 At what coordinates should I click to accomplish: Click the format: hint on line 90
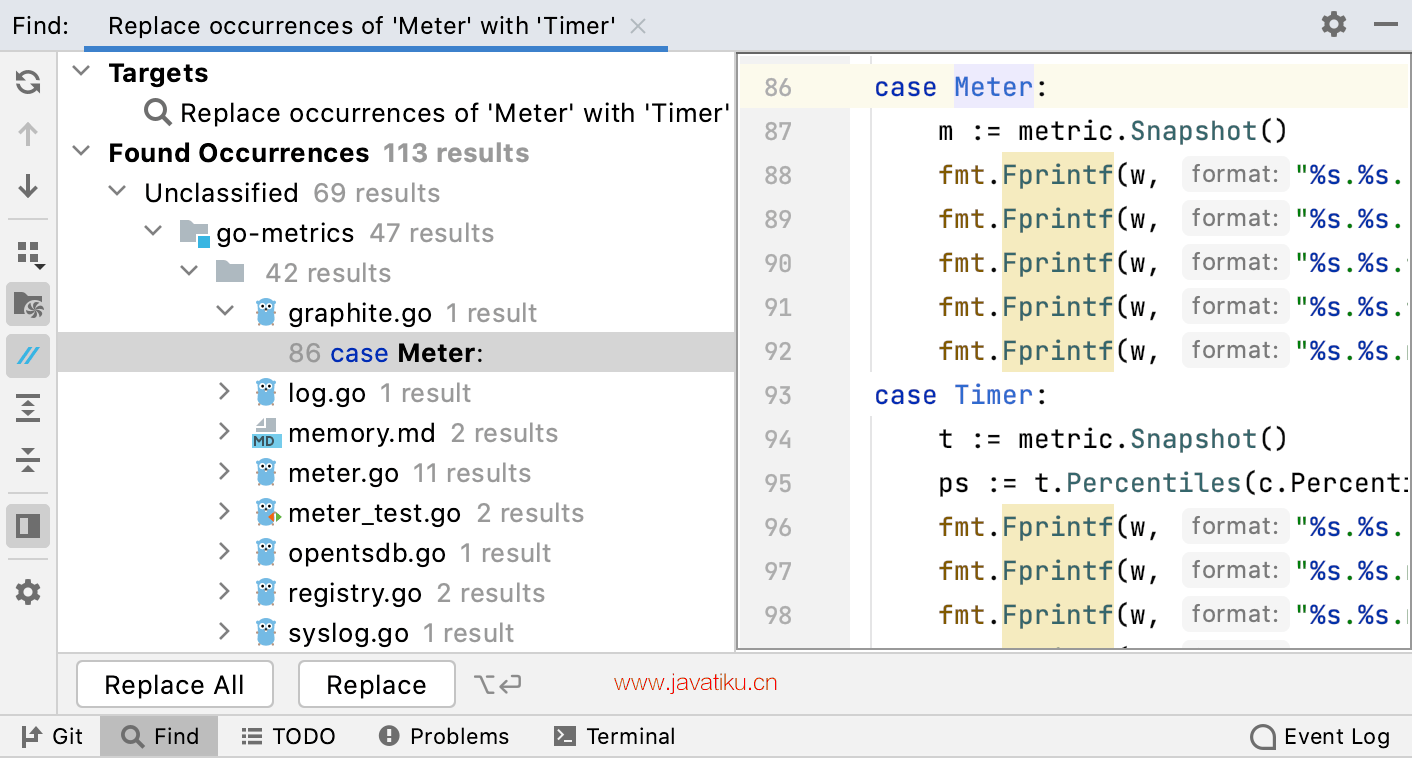pos(1234,262)
